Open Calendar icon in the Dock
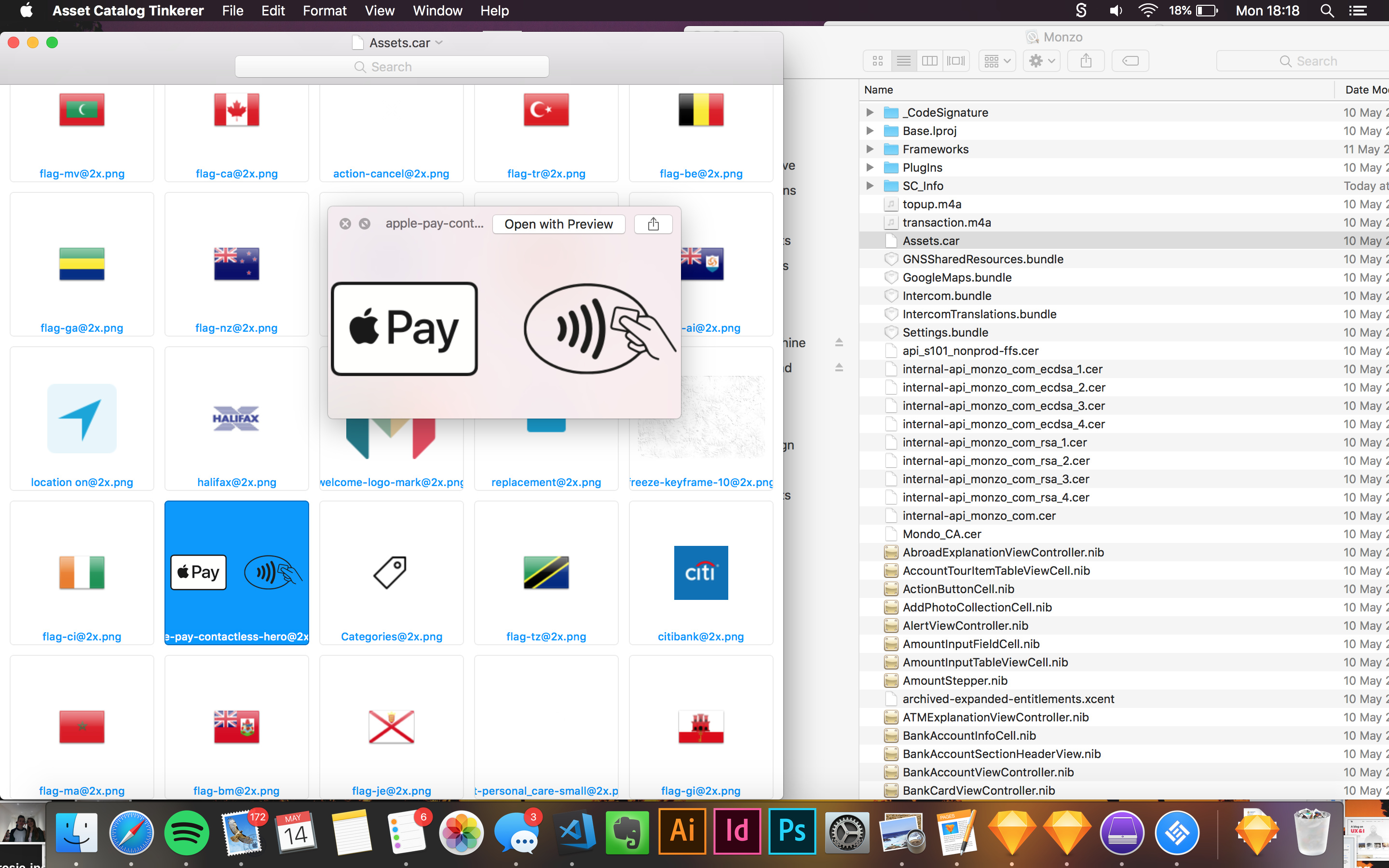Viewport: 1389px width, 868px height. 296,832
